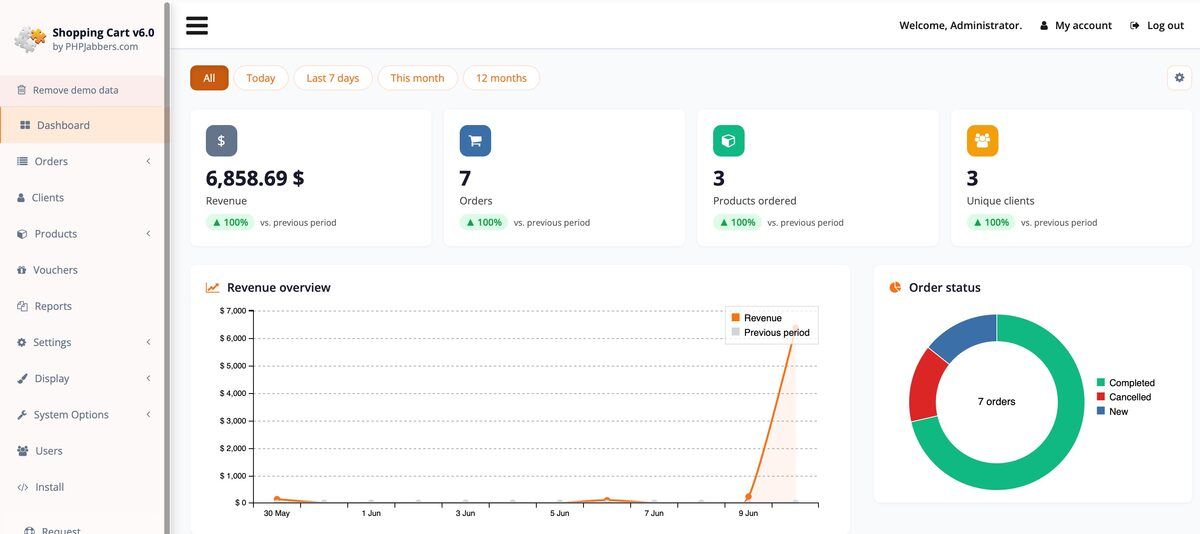This screenshot has width=1200, height=534.
Task: Toggle the New legend blue swatch
Action: click(1101, 411)
